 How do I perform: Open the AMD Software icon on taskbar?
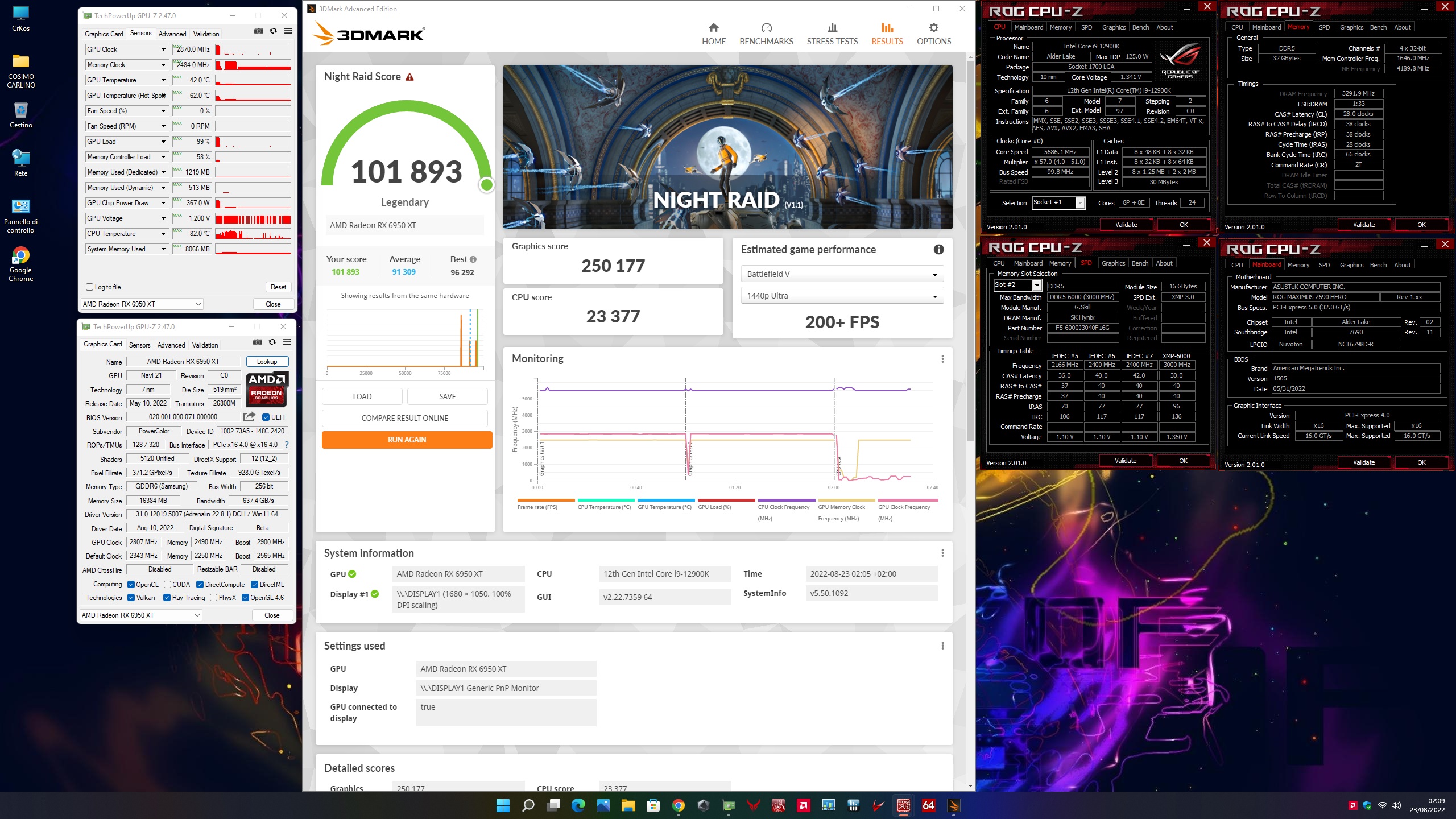pyautogui.click(x=804, y=805)
